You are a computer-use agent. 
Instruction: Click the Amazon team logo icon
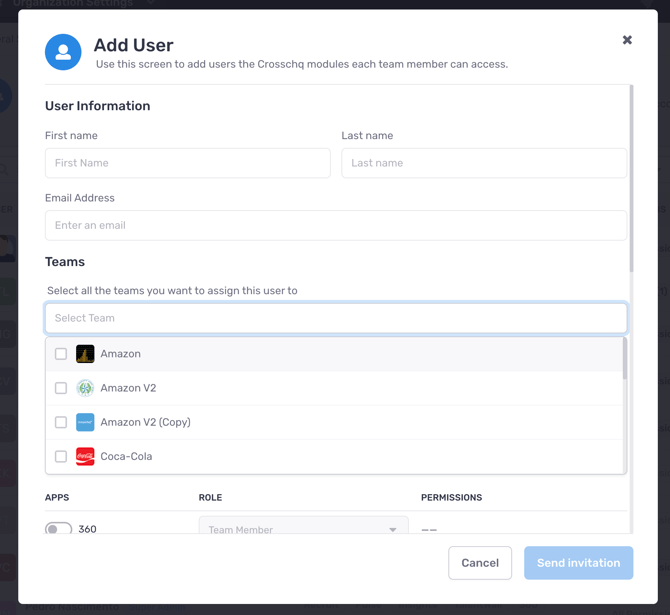(85, 354)
